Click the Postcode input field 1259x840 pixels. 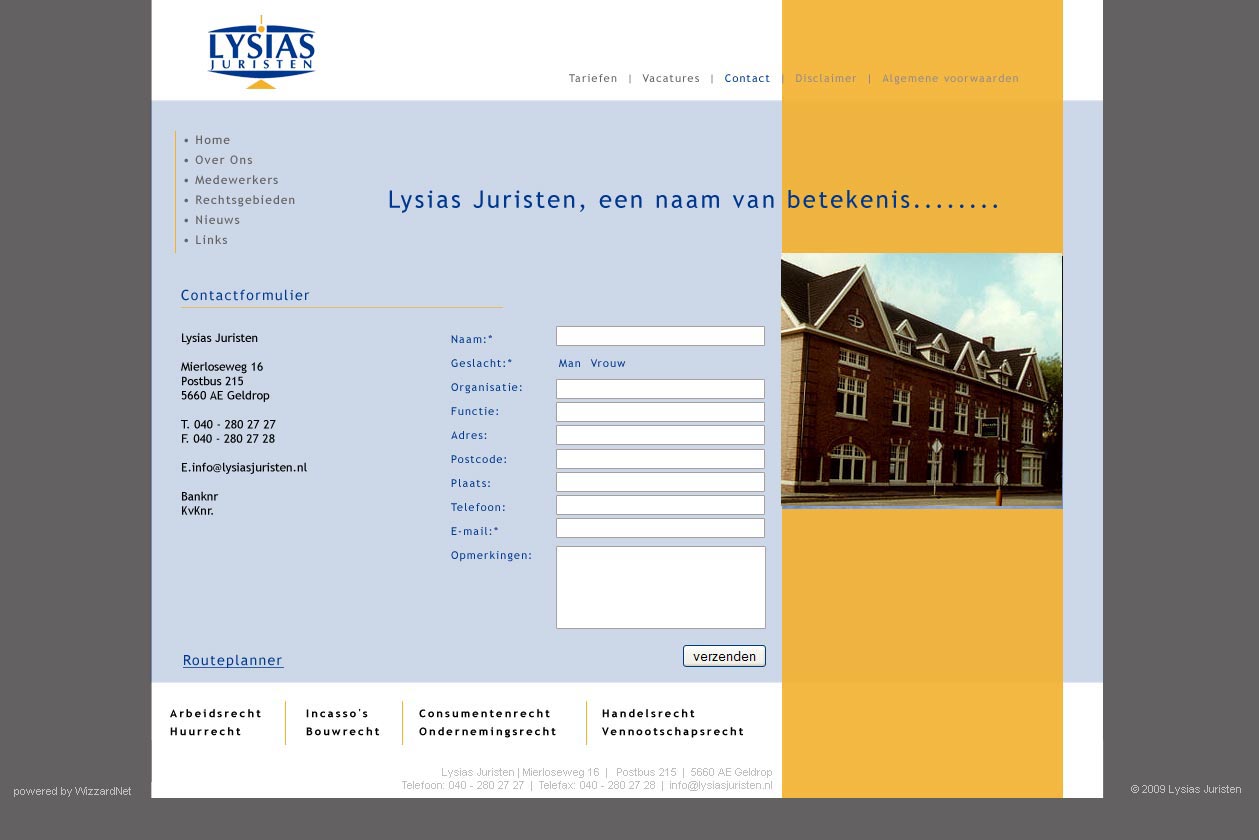point(660,459)
